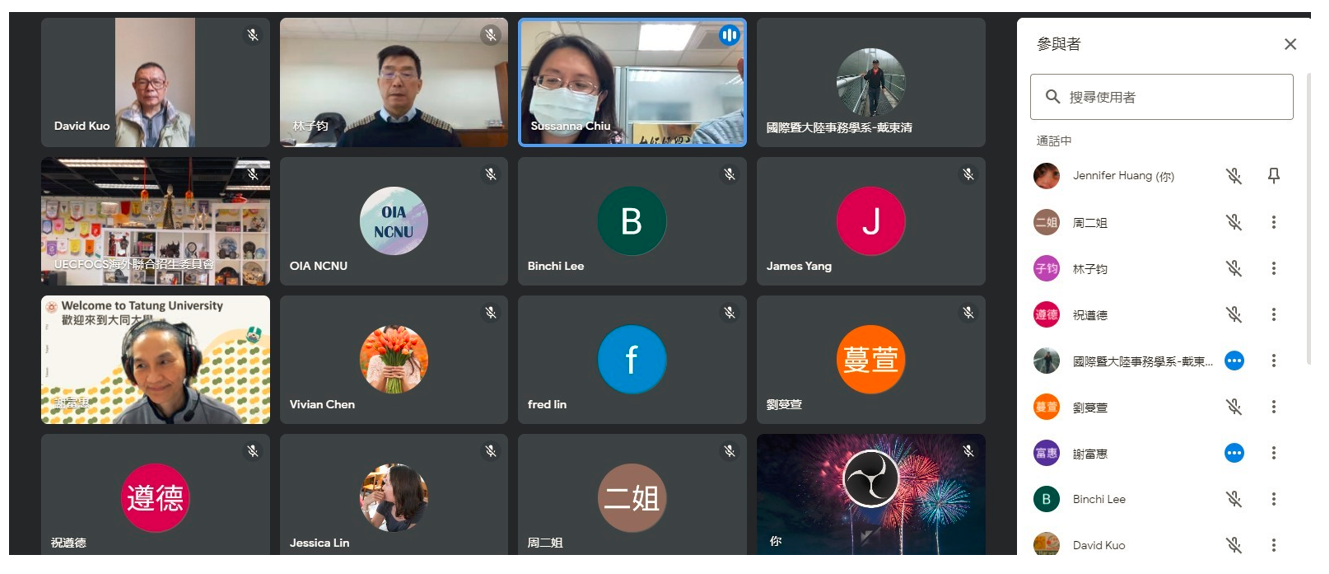
Task: Toggle David Kuo's microphone icon in the list
Action: click(x=1234, y=545)
